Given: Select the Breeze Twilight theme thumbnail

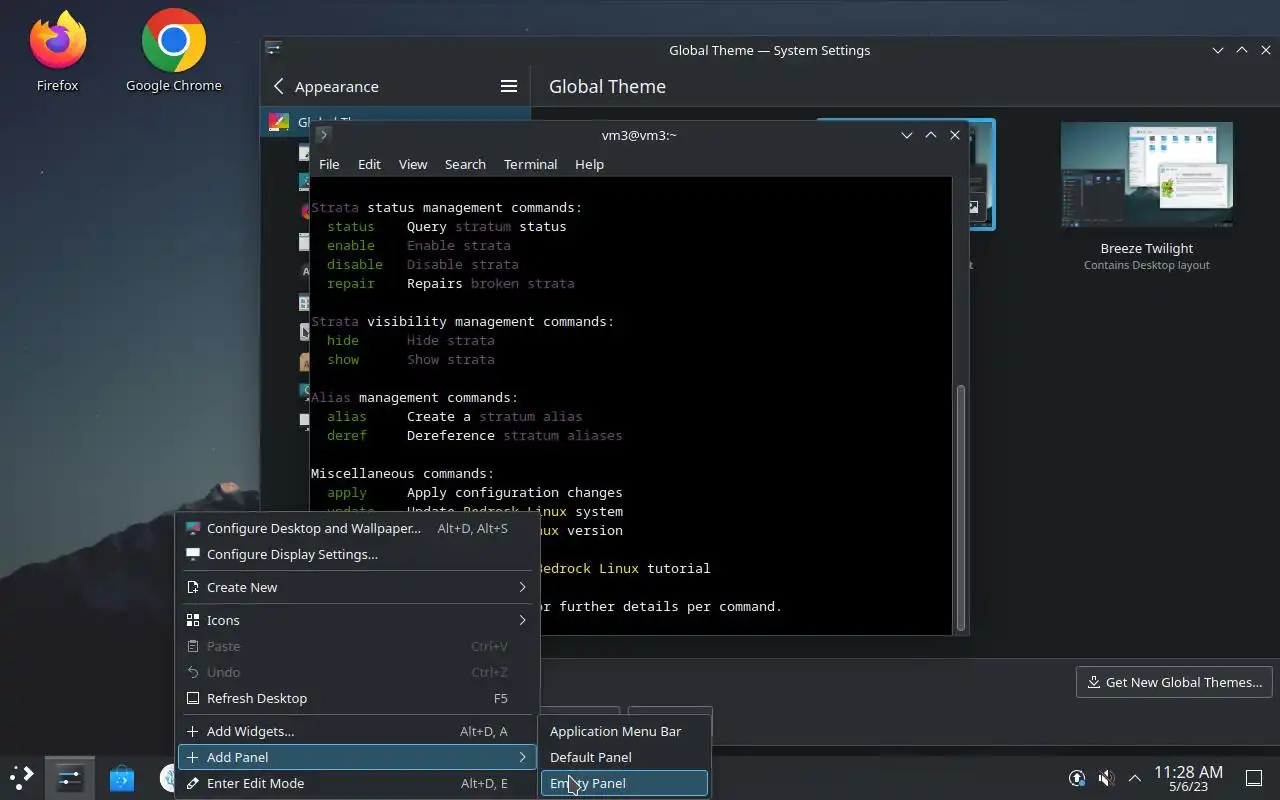Looking at the screenshot, I should point(1147,175).
